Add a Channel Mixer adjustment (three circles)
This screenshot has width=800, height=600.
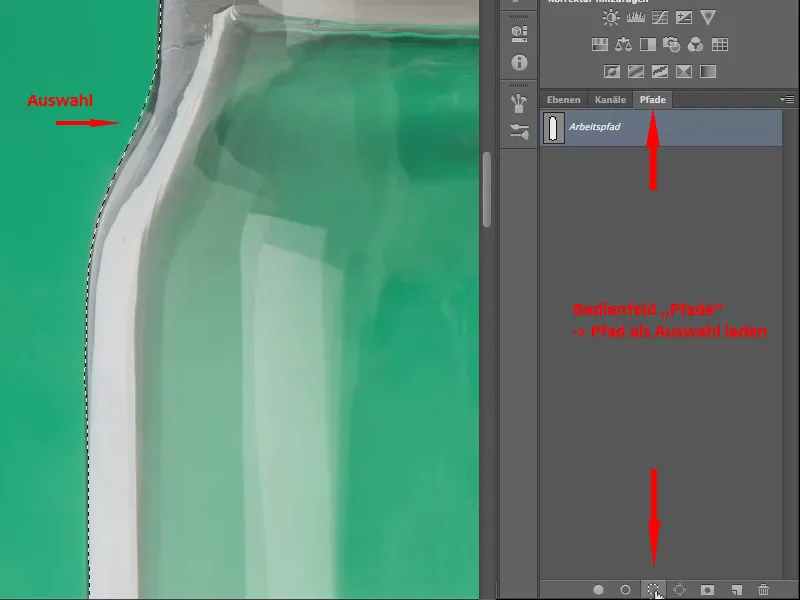(x=695, y=45)
